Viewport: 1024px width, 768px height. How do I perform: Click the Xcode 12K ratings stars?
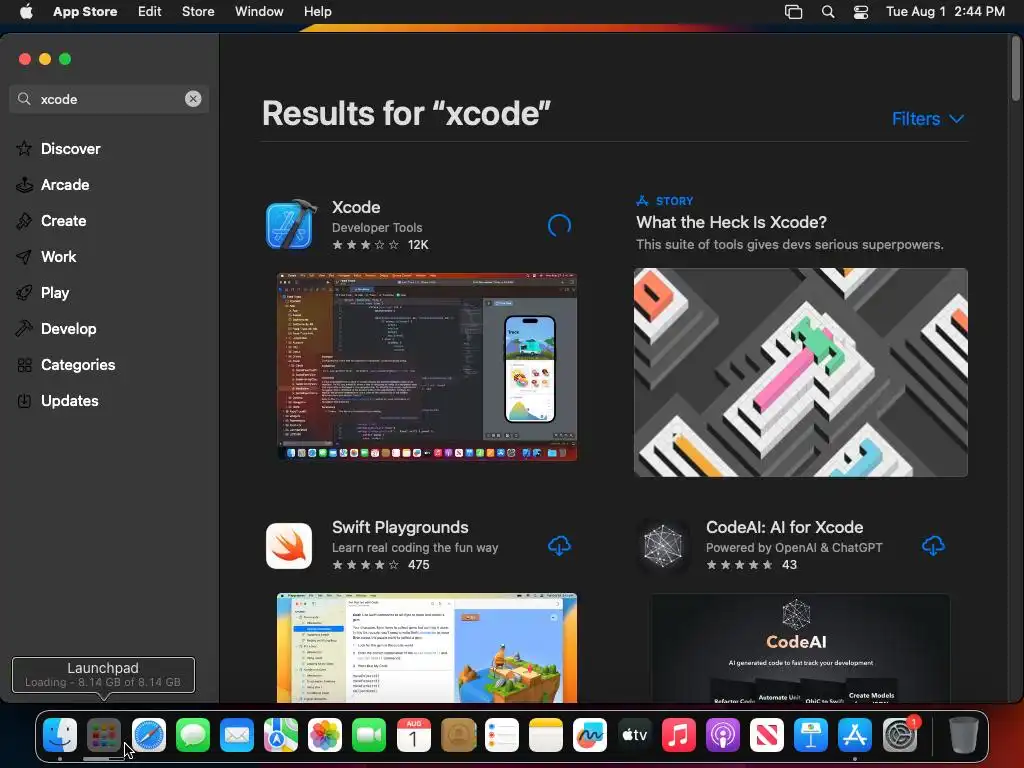coord(365,245)
